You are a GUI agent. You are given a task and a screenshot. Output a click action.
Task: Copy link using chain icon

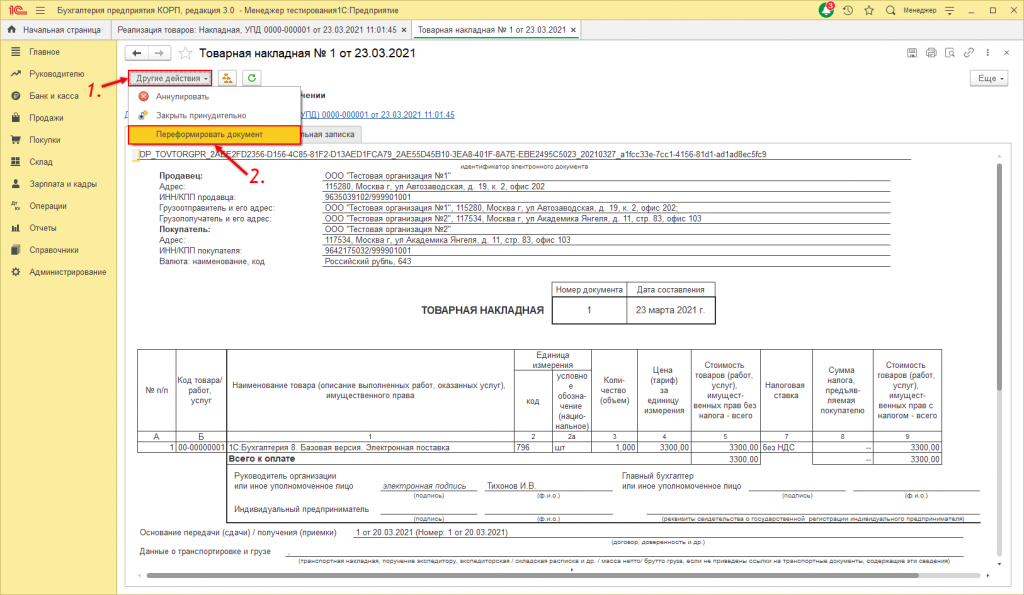click(x=968, y=53)
